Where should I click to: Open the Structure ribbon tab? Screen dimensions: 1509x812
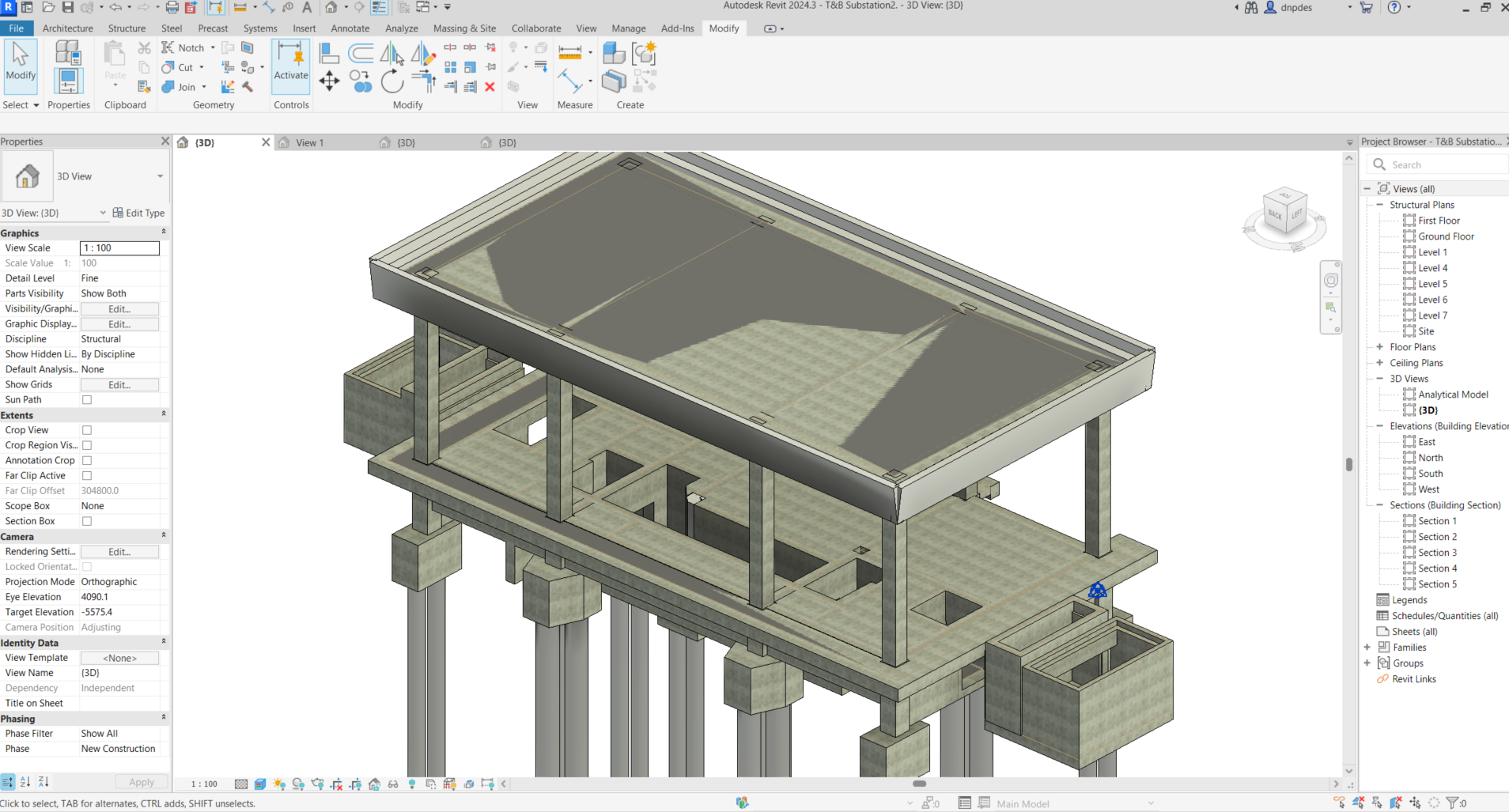click(127, 28)
